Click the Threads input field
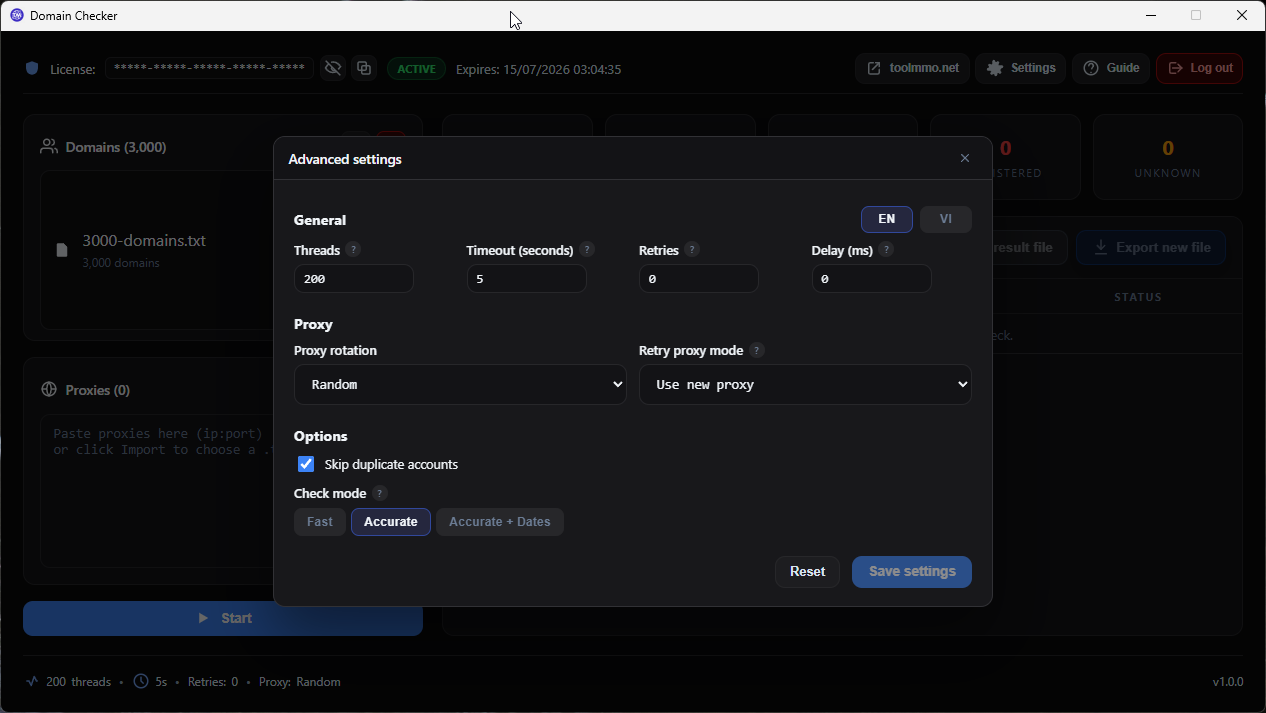1266x713 pixels. pos(354,279)
